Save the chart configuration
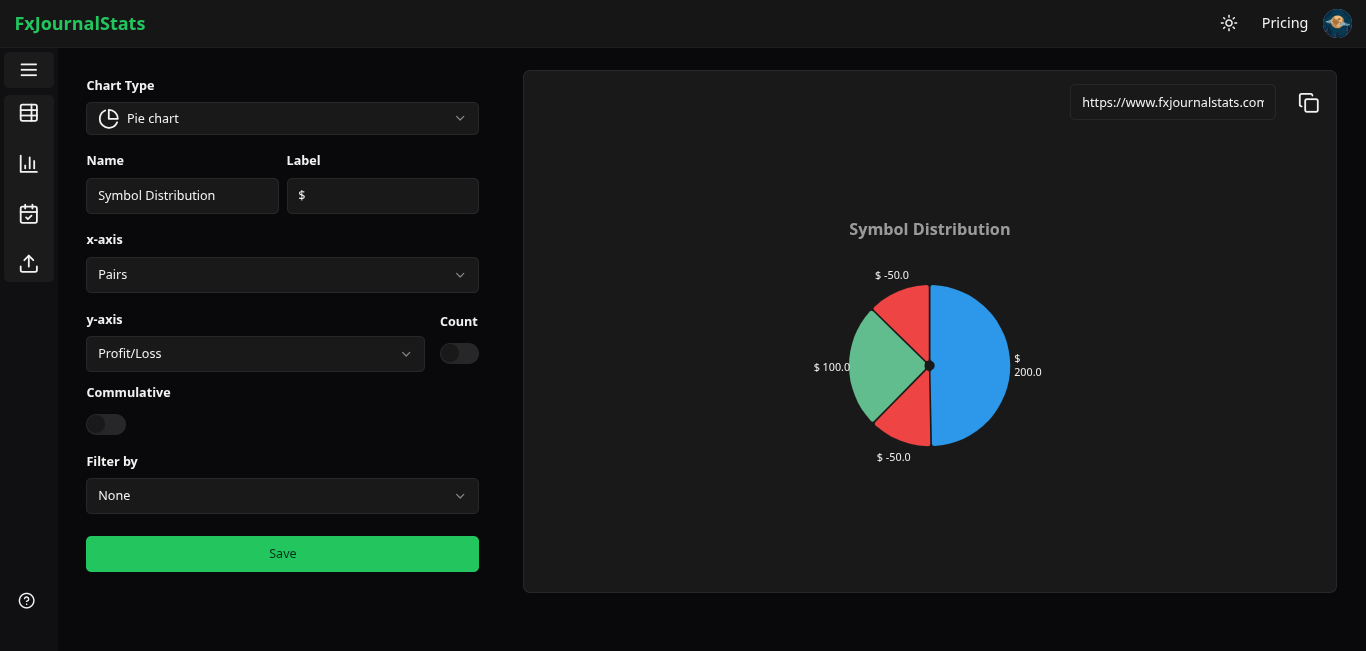 click(282, 554)
